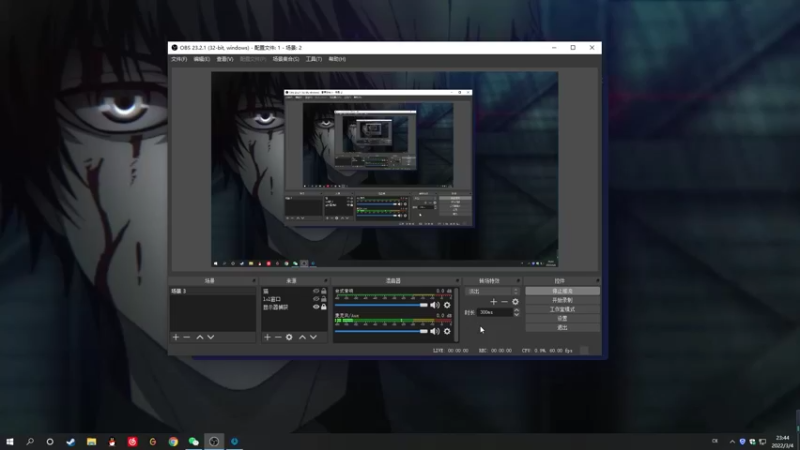This screenshot has height=450, width=800.
Task: Open File Explorer from the taskbar
Action: [x=91, y=441]
